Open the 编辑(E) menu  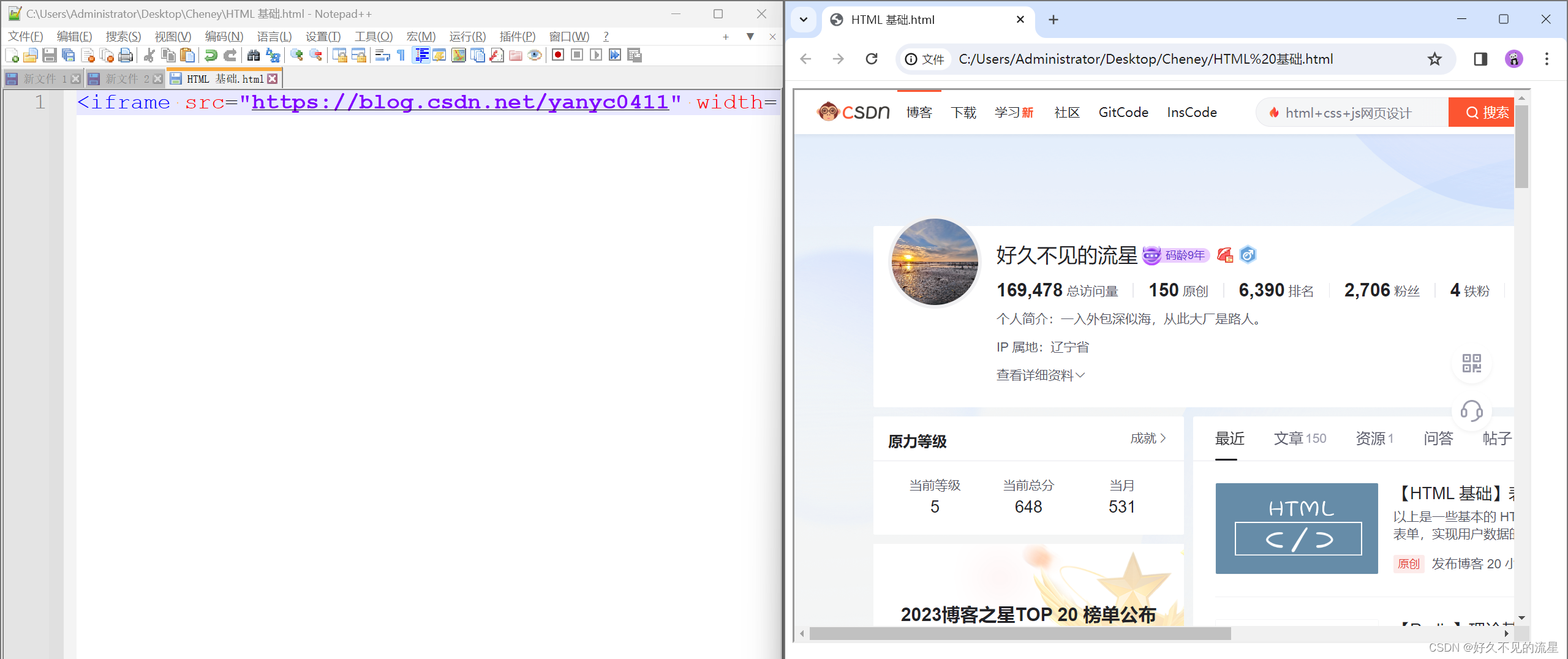point(74,37)
